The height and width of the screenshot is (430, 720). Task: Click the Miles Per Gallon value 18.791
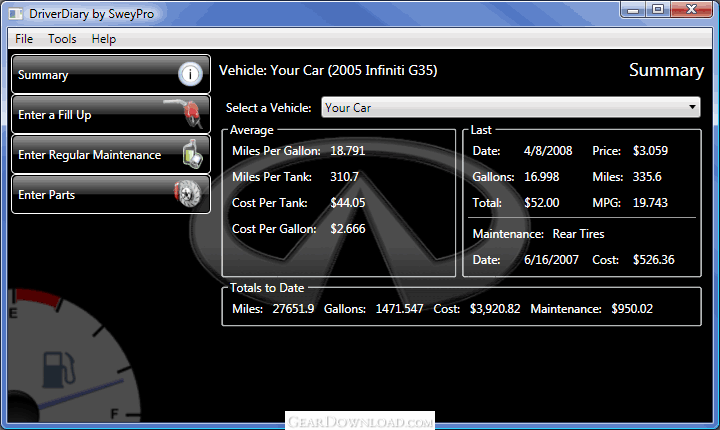click(x=348, y=151)
